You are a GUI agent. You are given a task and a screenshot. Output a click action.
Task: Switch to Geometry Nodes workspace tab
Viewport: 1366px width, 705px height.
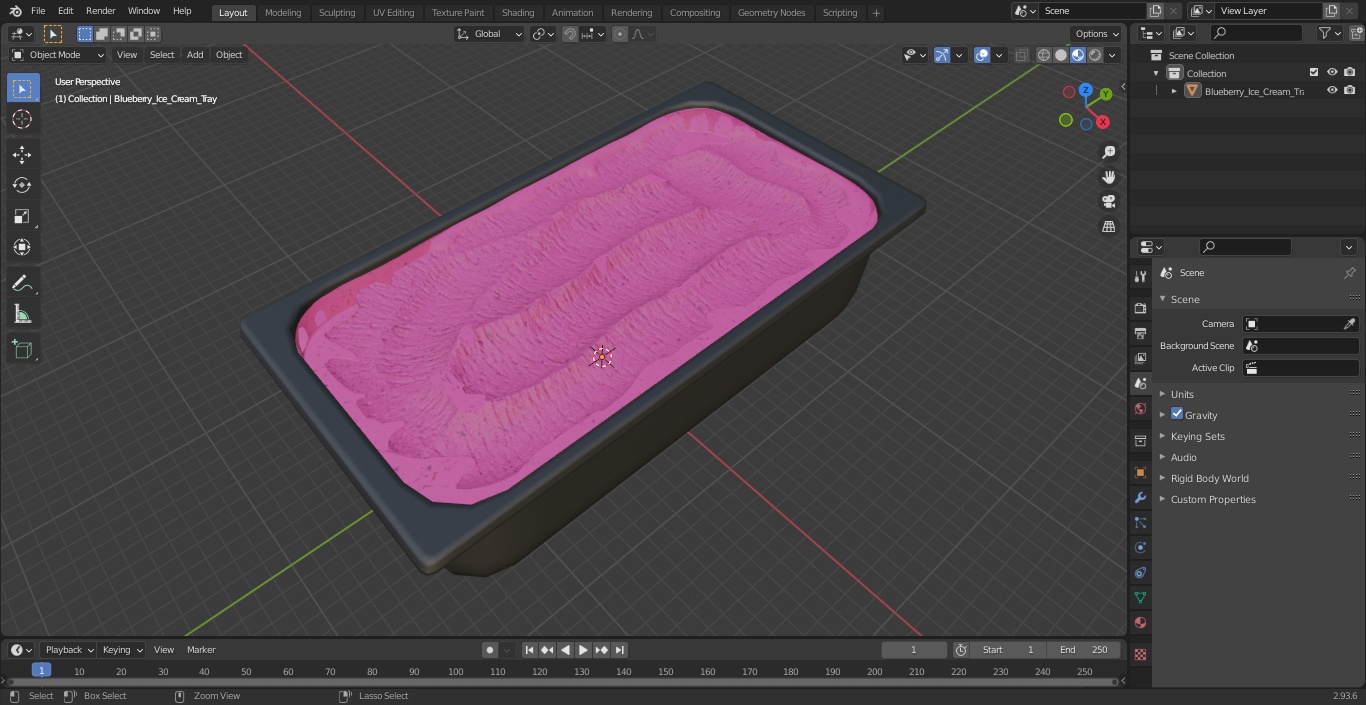pyautogui.click(x=771, y=12)
